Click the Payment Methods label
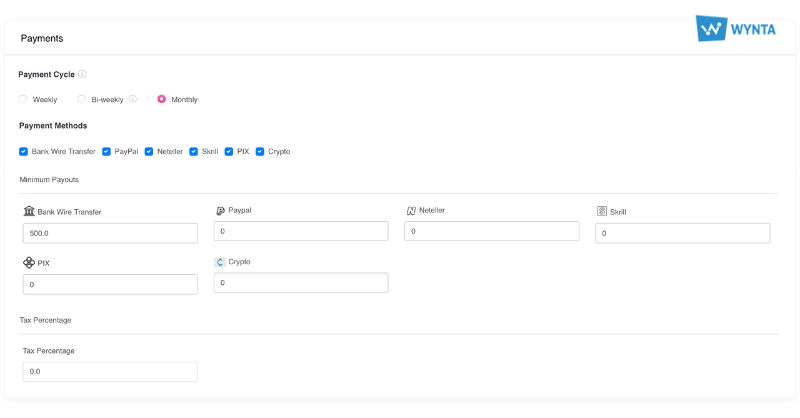Screen dimensions: 800x418 pos(53,126)
